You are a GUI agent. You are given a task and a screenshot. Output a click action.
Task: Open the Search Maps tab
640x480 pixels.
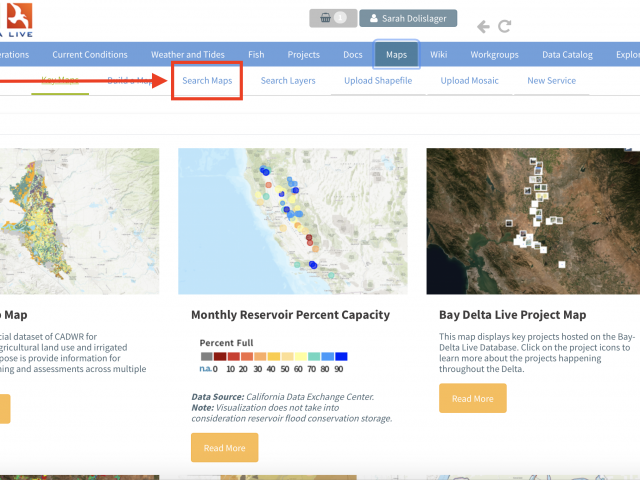tap(207, 80)
